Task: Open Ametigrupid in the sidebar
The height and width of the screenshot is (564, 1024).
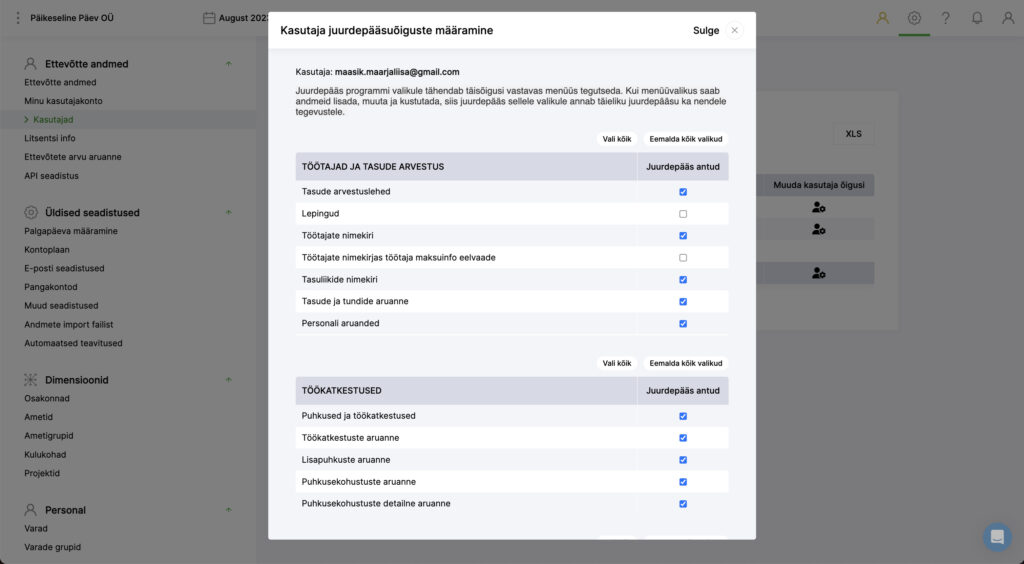Action: [48, 435]
